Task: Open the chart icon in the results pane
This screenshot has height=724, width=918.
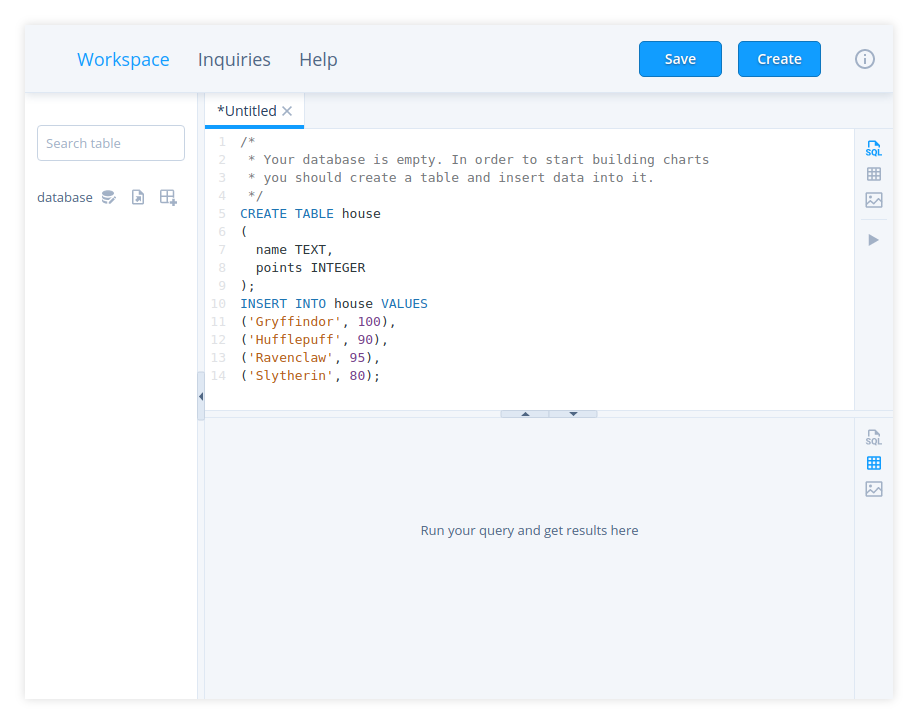Action: coord(873,489)
